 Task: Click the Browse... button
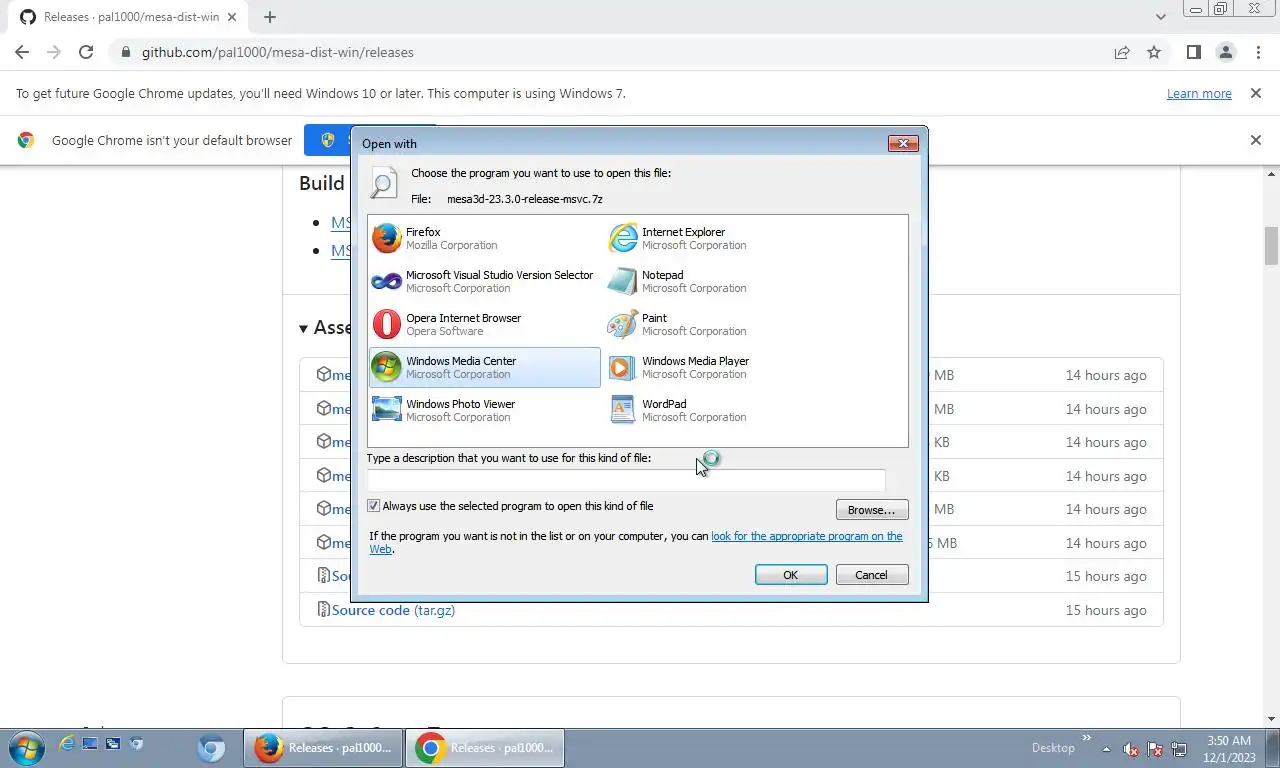tap(872, 510)
